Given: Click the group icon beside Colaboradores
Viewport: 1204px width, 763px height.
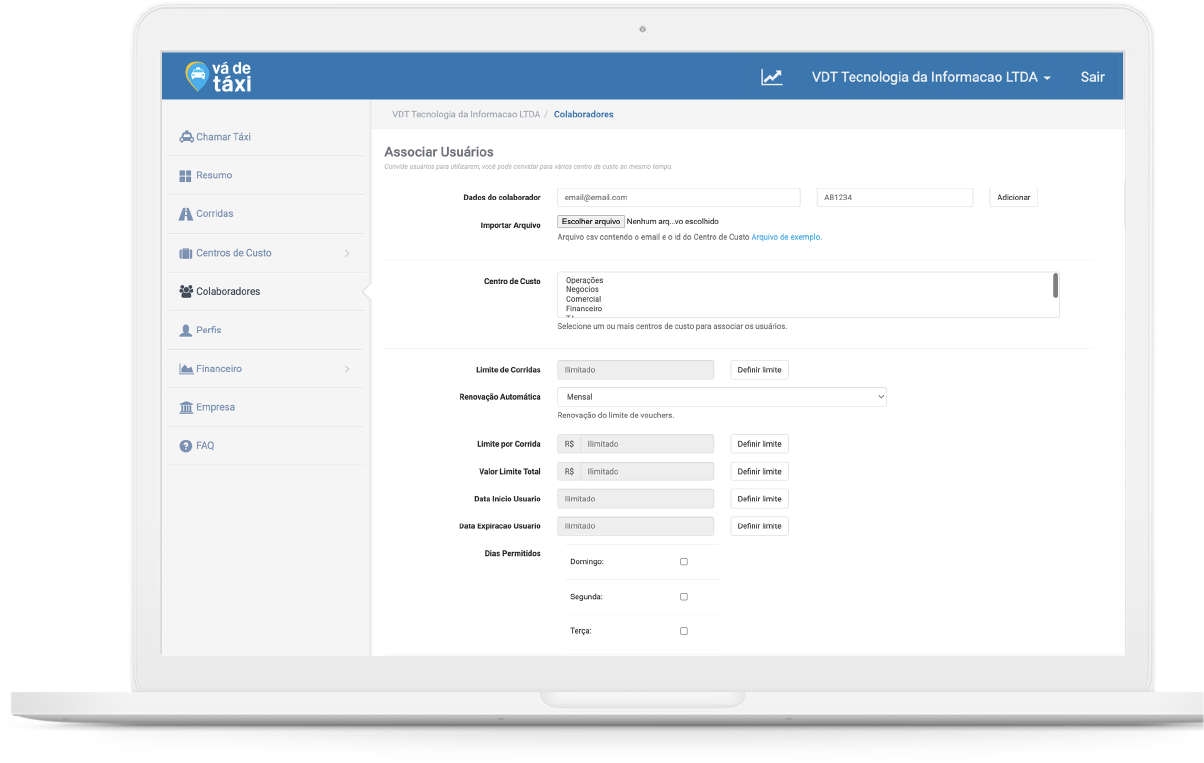Looking at the screenshot, I should click(186, 292).
